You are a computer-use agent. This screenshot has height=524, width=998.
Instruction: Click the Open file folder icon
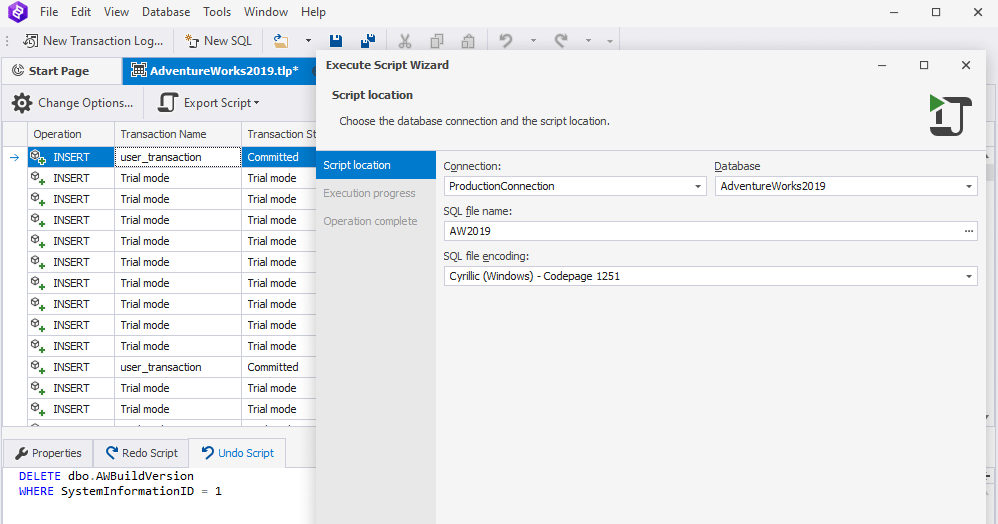tap(281, 41)
